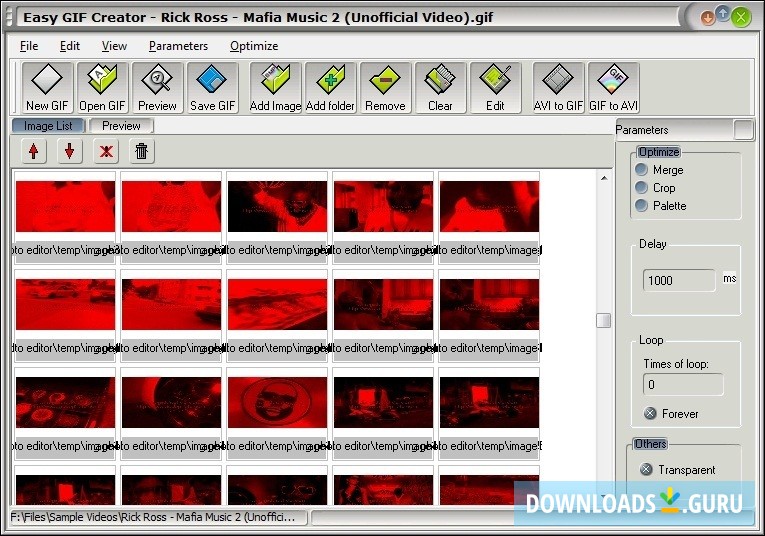The image size is (765, 536).
Task: Select the second thumbnail in row two
Action: (171, 304)
